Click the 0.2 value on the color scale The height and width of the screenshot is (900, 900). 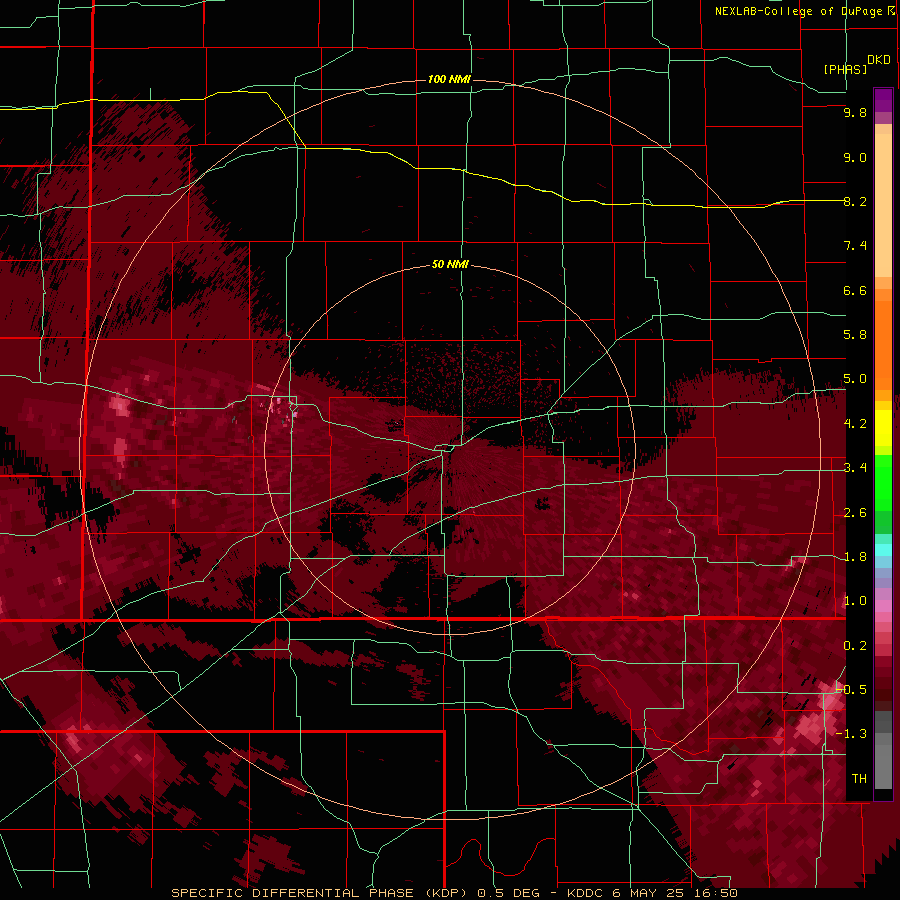pos(855,646)
